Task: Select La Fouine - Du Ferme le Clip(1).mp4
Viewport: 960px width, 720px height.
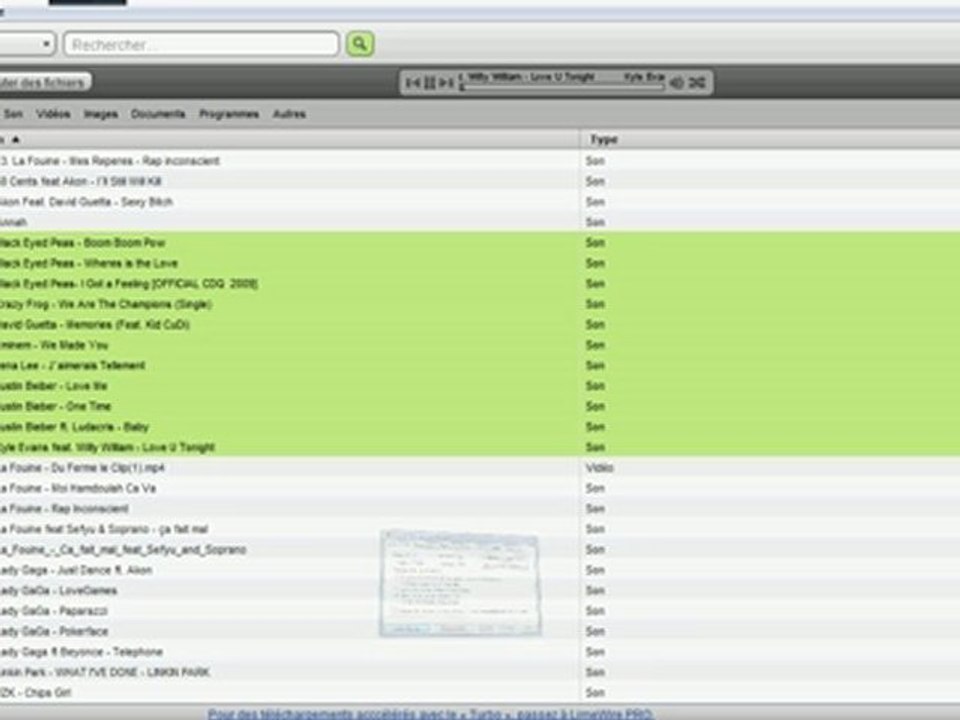Action: (x=480, y=468)
